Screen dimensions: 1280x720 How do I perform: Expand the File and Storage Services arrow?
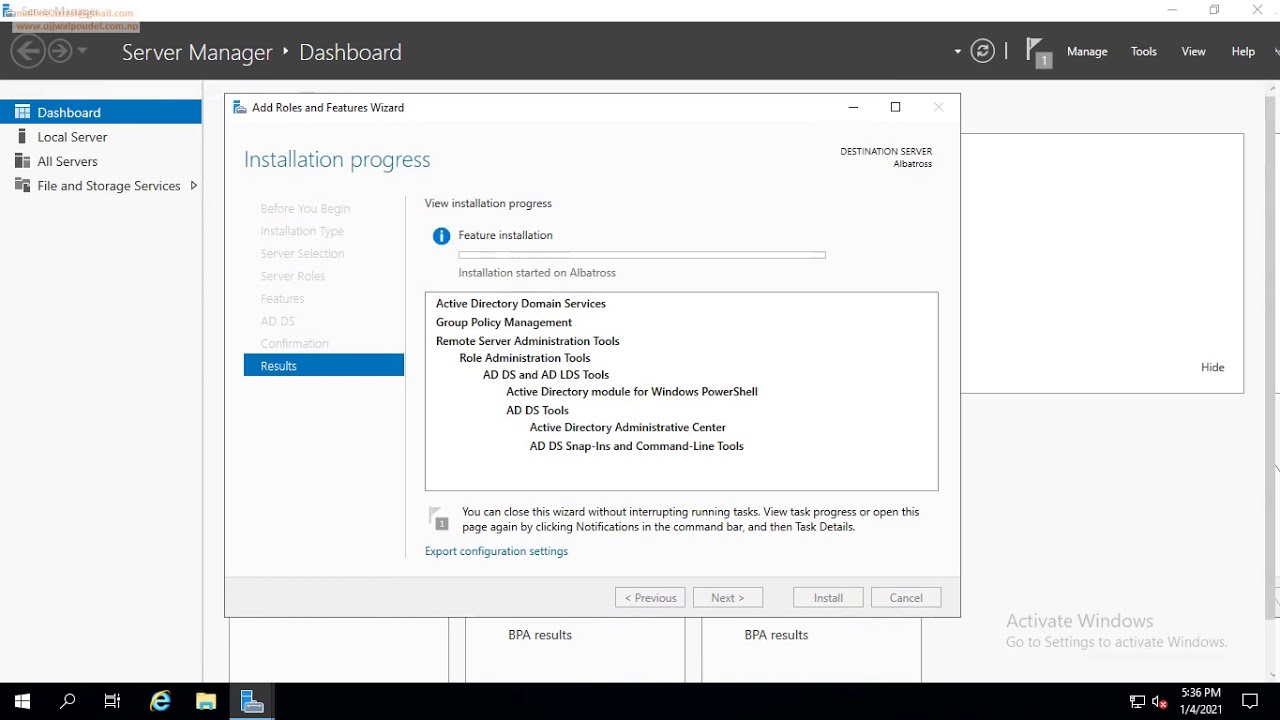pos(193,185)
